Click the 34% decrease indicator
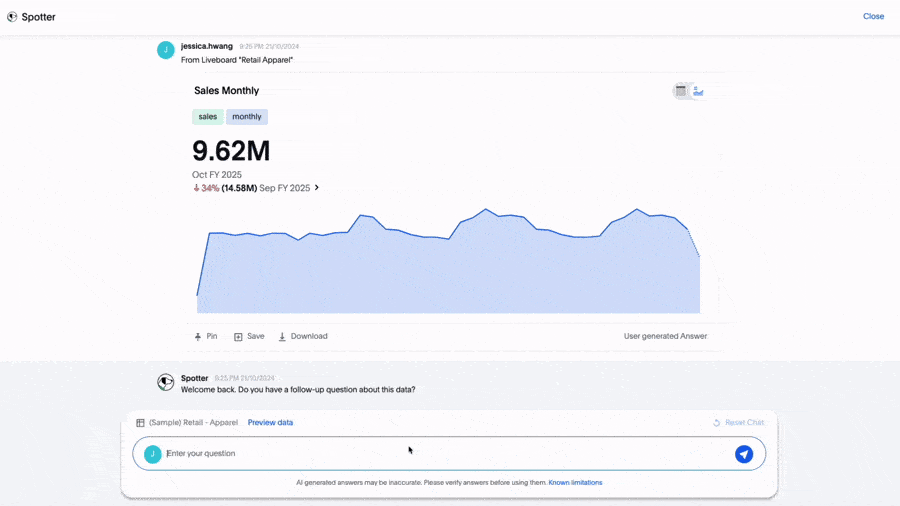The width and height of the screenshot is (900, 506). click(x=206, y=188)
